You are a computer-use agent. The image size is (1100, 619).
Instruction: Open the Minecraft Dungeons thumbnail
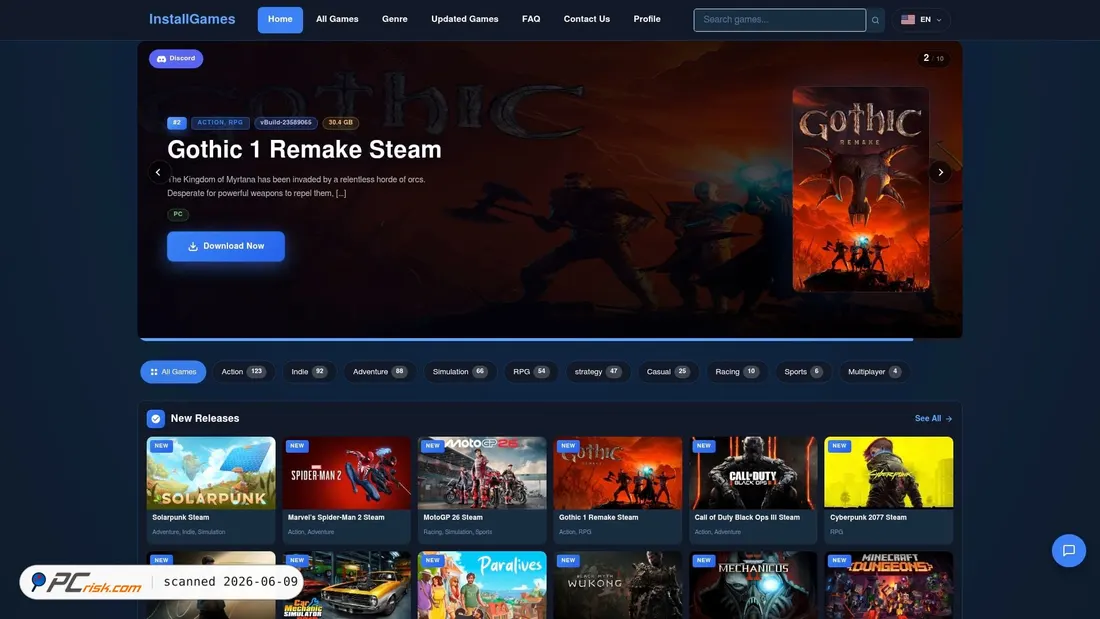pyautogui.click(x=889, y=585)
